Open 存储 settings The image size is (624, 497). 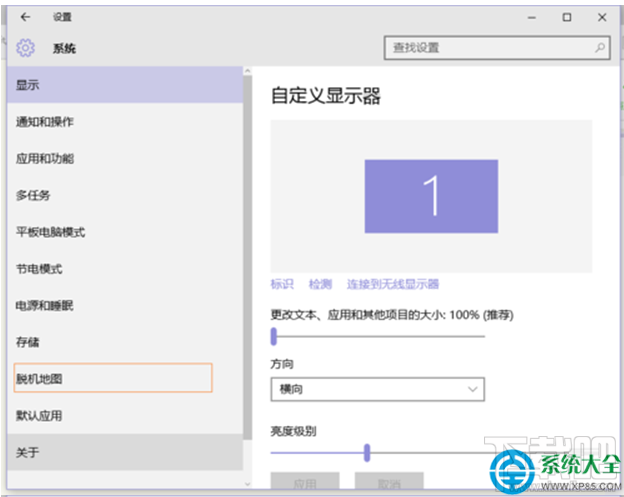pos(125,342)
